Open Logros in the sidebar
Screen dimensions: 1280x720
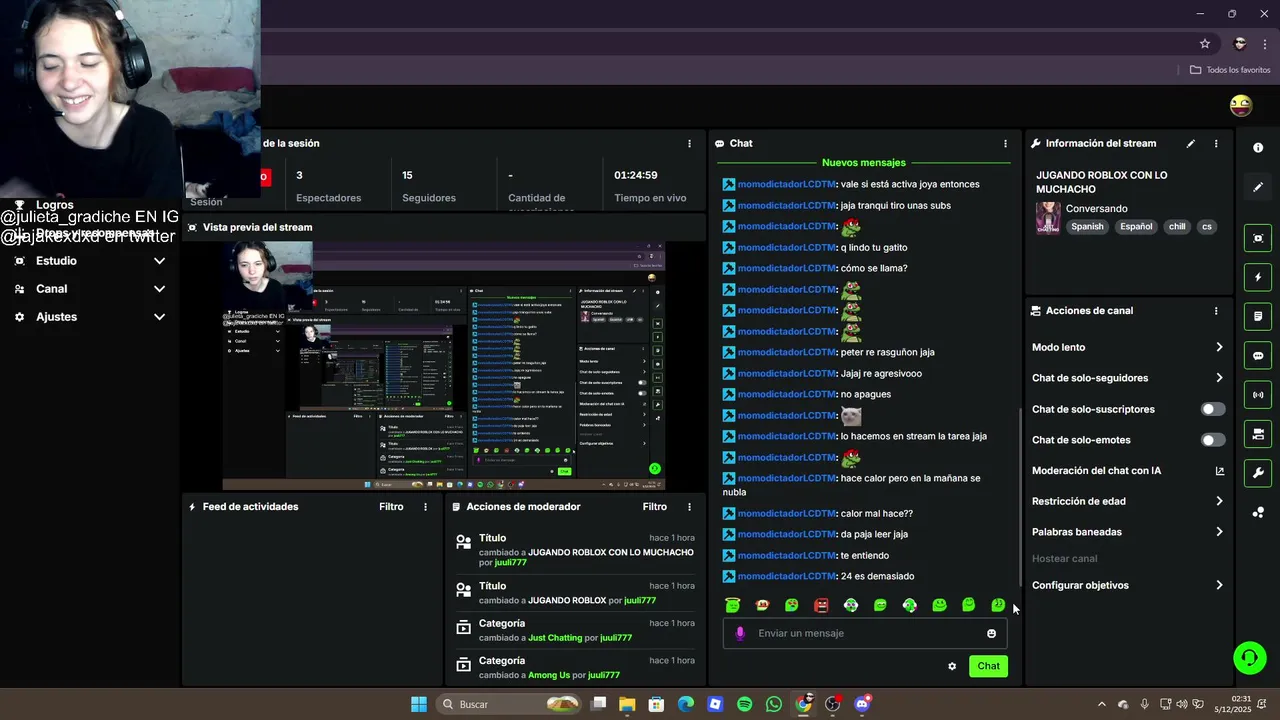coord(55,205)
